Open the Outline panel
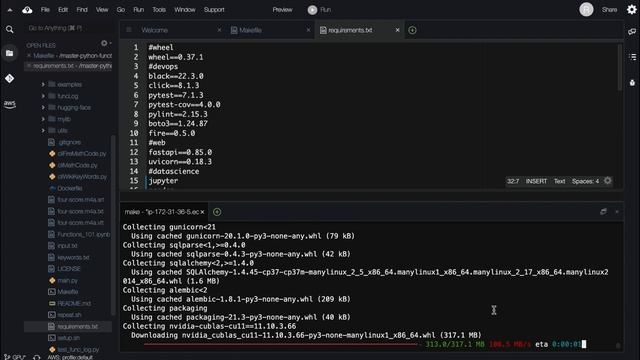 [632, 57]
